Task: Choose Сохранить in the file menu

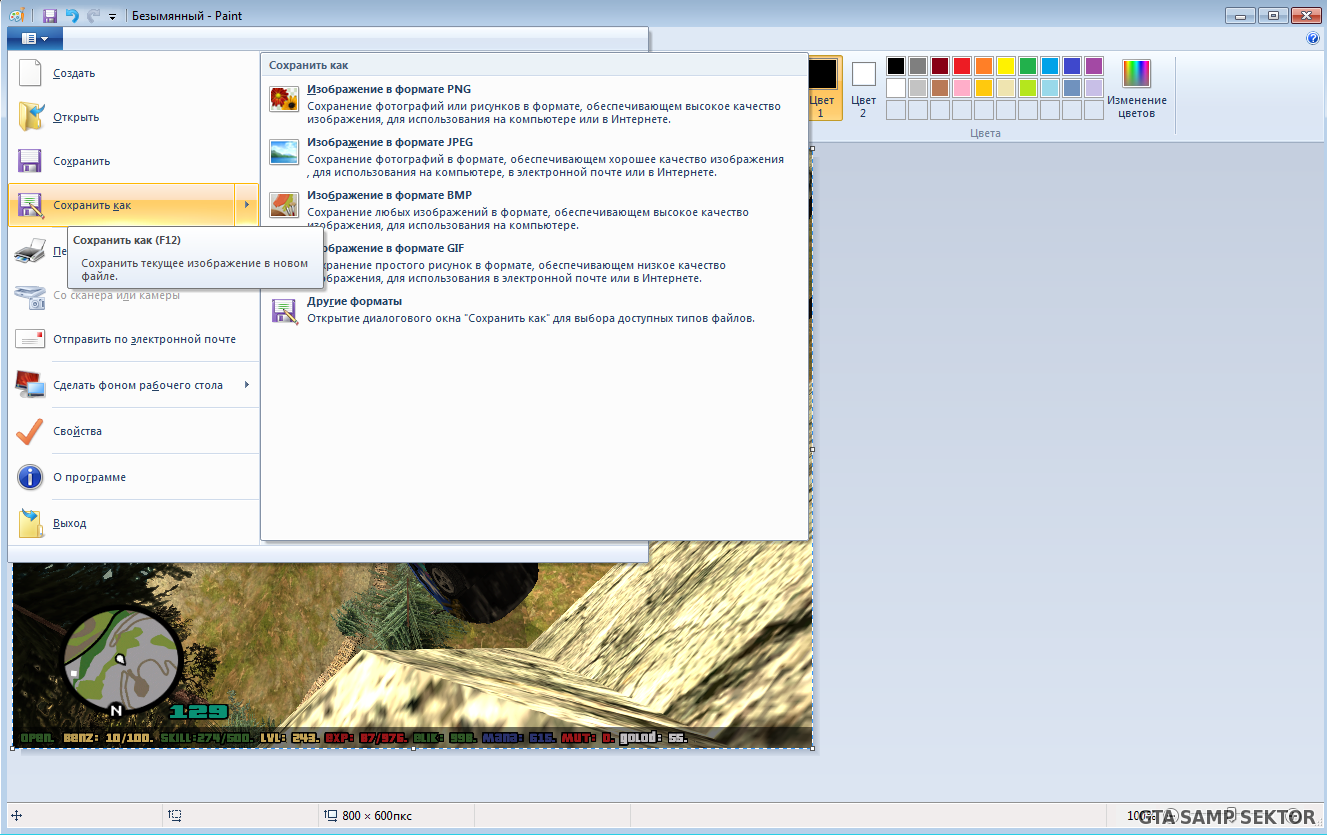Action: pos(133,161)
